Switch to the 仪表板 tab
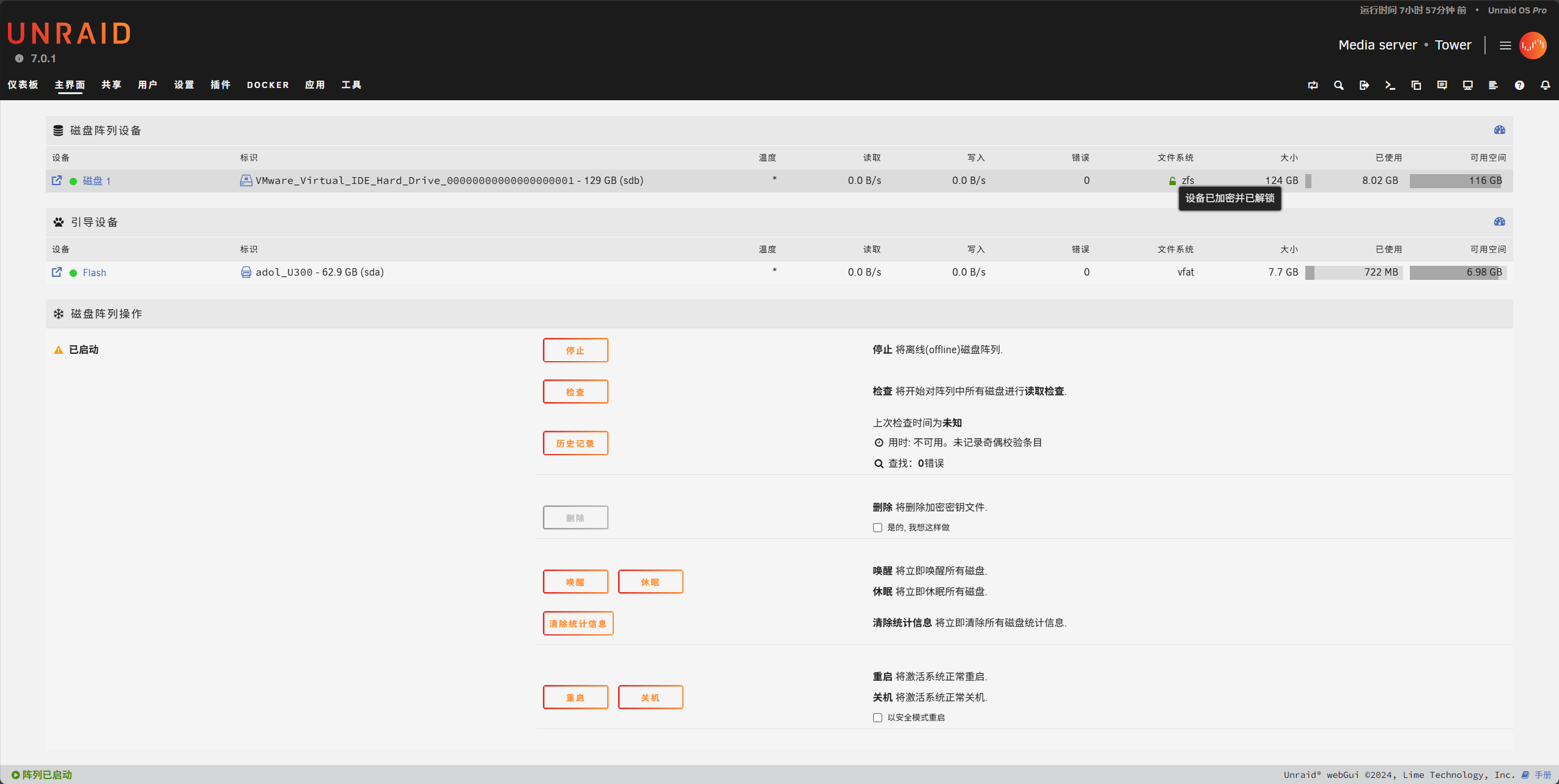Image resolution: width=1559 pixels, height=784 pixels. click(x=23, y=85)
